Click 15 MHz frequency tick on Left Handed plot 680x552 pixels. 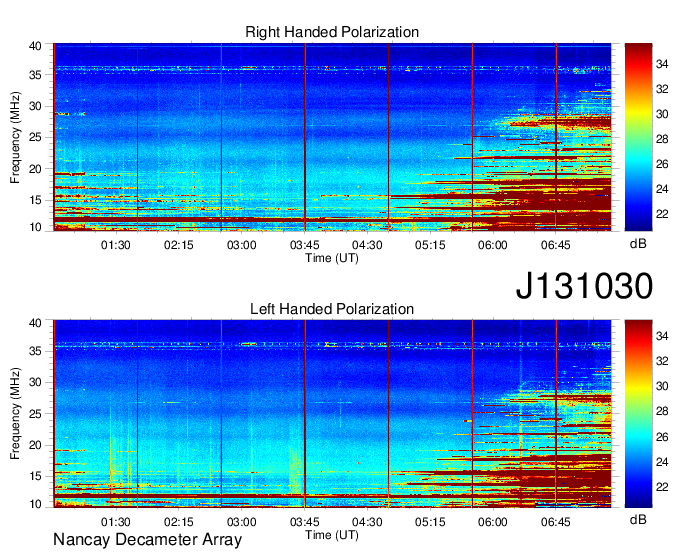(x=35, y=477)
